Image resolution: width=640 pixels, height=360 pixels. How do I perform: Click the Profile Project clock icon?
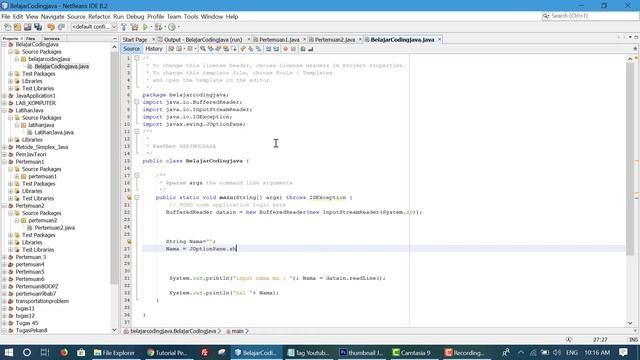coord(172,27)
